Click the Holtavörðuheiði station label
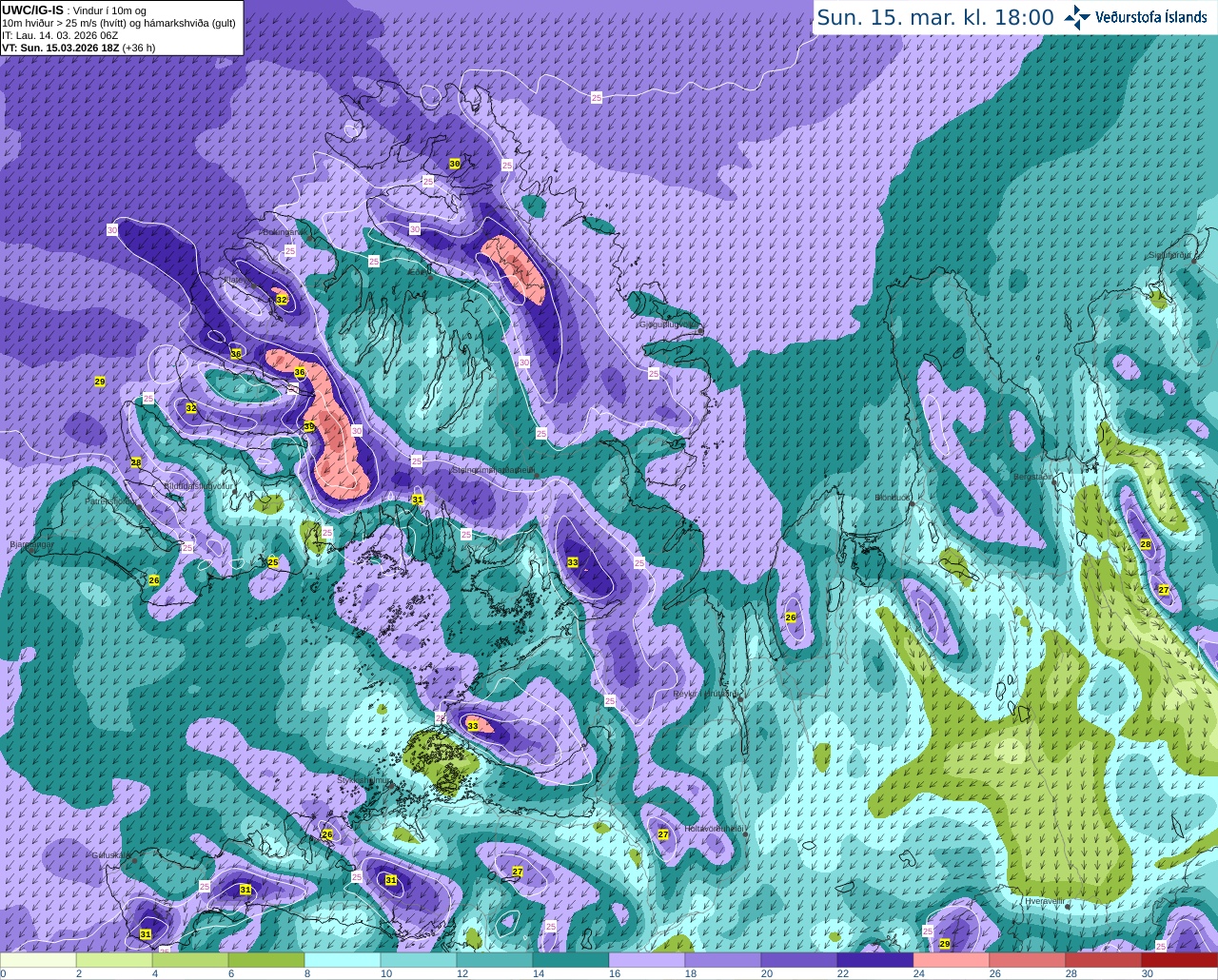Image resolution: width=1218 pixels, height=980 pixels. pyautogui.click(x=715, y=829)
